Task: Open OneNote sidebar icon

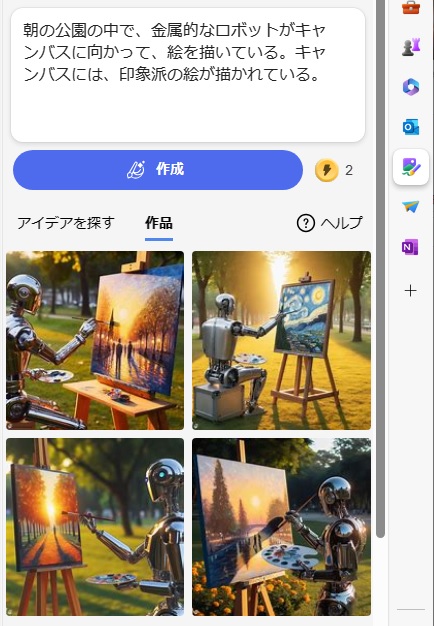Action: tap(410, 247)
